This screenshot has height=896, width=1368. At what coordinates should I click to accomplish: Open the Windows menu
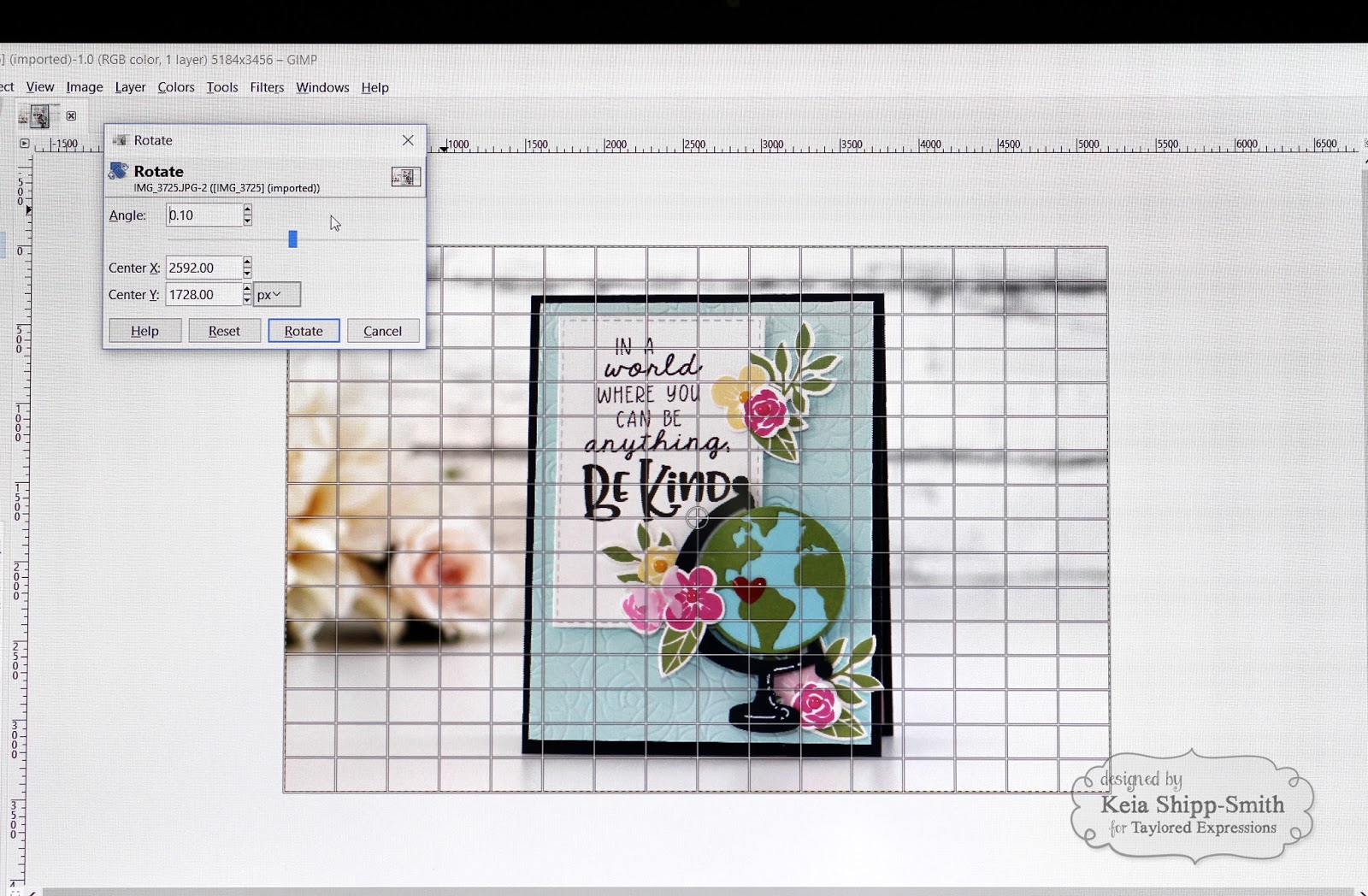pyautogui.click(x=322, y=87)
